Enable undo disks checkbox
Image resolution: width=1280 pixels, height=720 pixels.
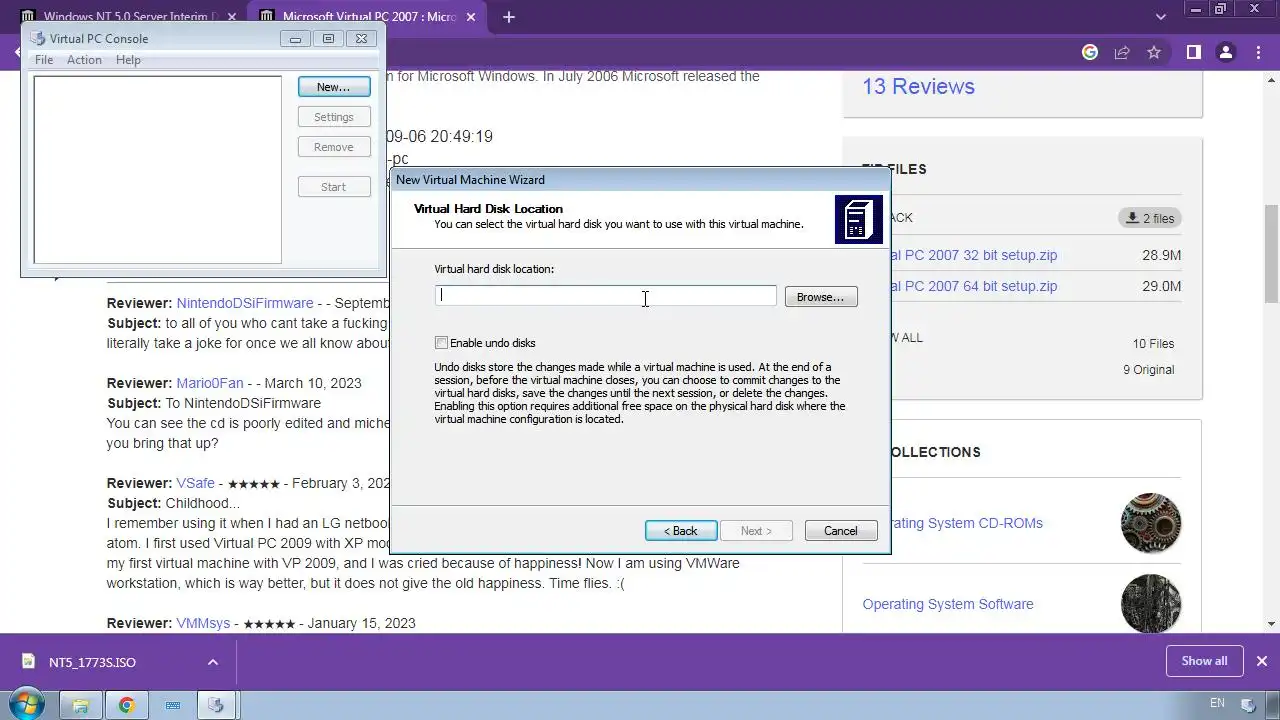click(x=441, y=343)
